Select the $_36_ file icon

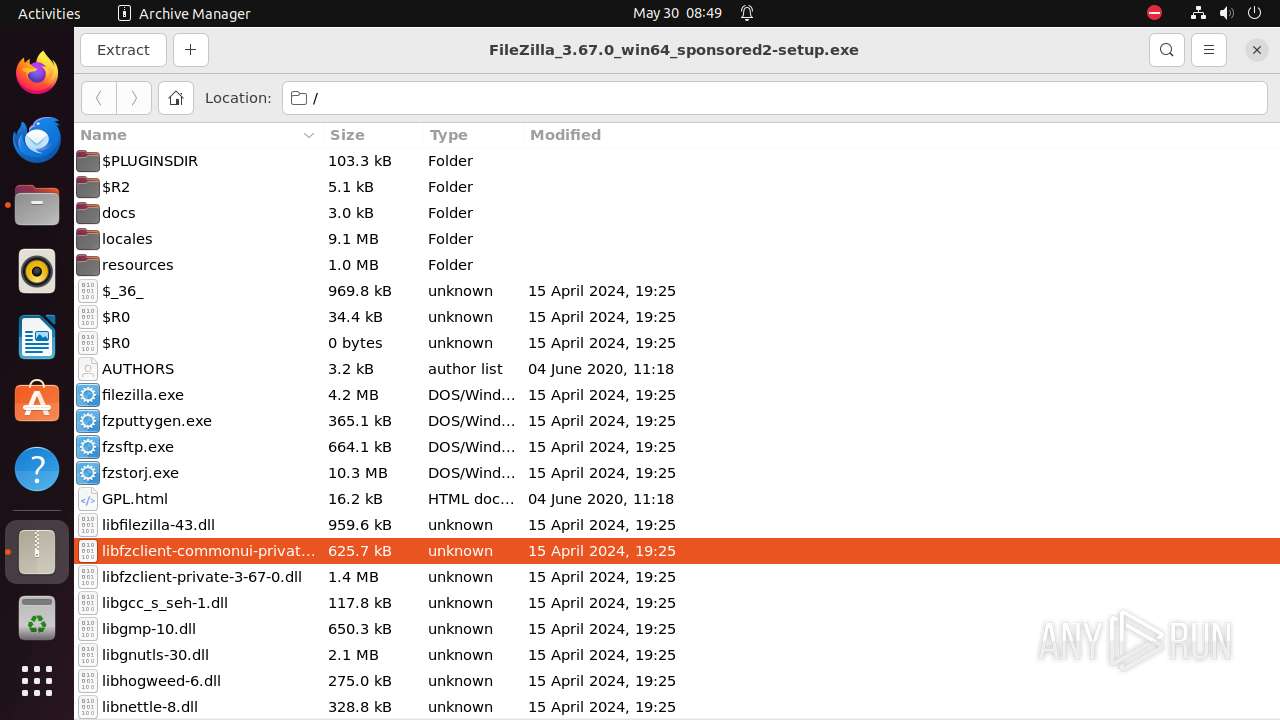(88, 291)
